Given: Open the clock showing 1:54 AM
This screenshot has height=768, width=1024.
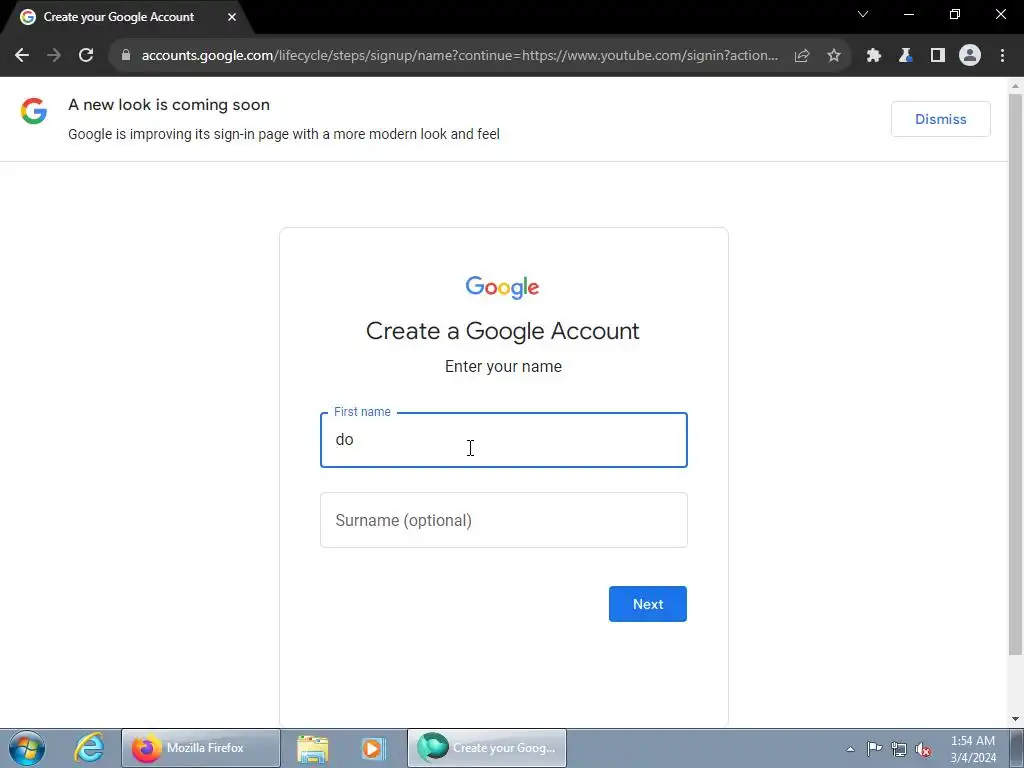Looking at the screenshot, I should click(x=973, y=749).
